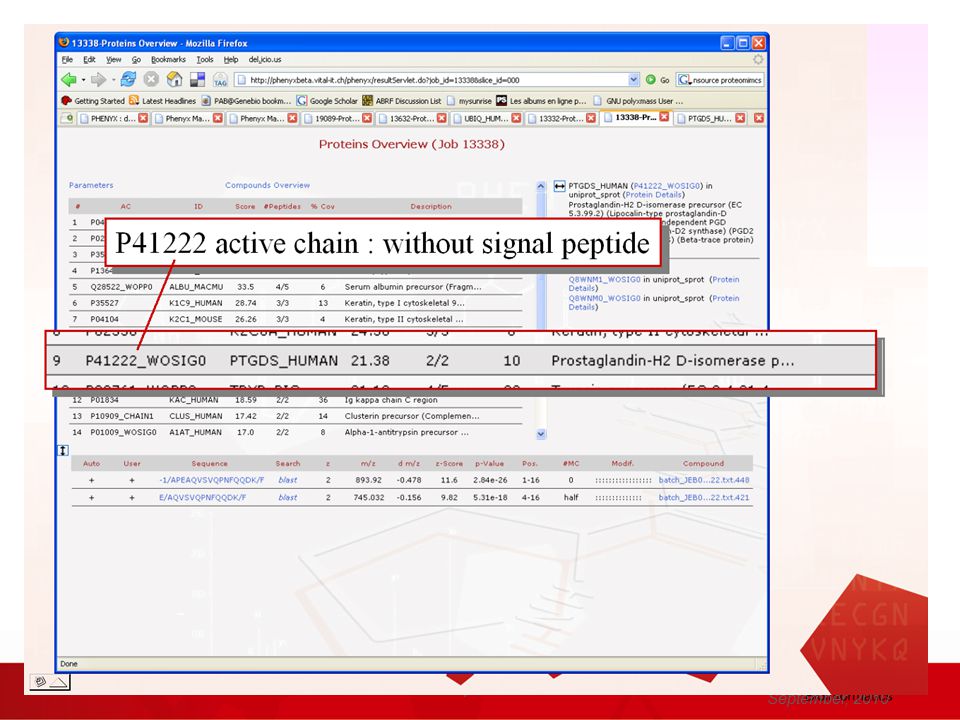Viewport: 960px width, 720px height.
Task: Click the protein list scroll-down arrow
Action: point(541,434)
